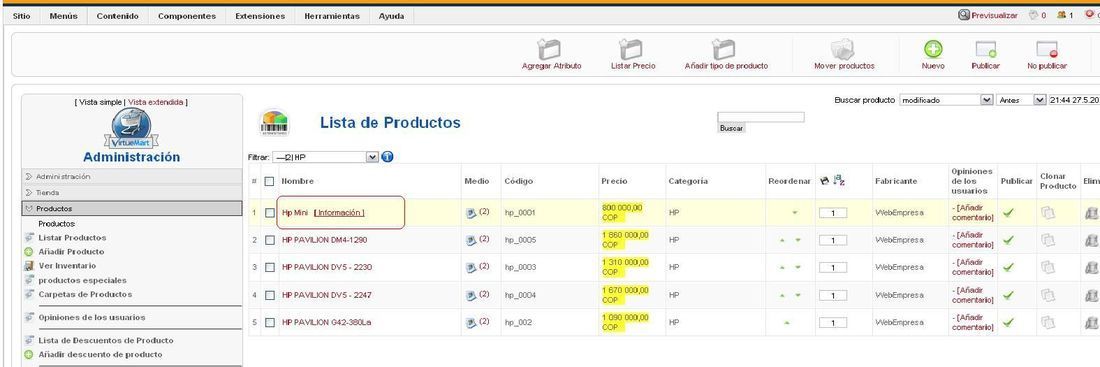Toggle published checkmark for HP PAVILION DV5 - 2247
Screen dimensions: 1100x367
[x=1008, y=295]
